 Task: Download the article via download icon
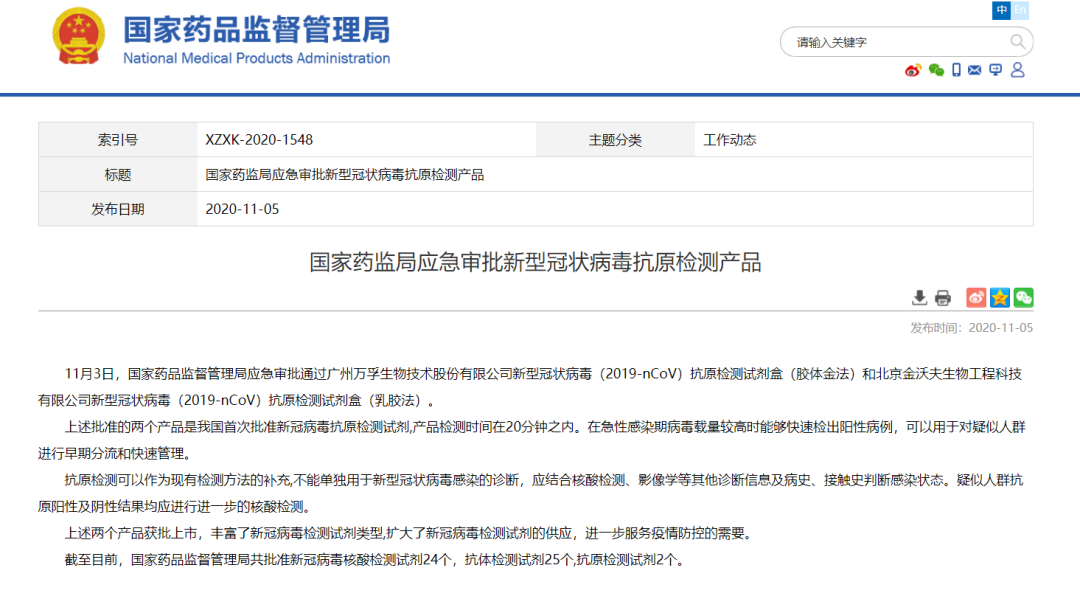point(919,298)
